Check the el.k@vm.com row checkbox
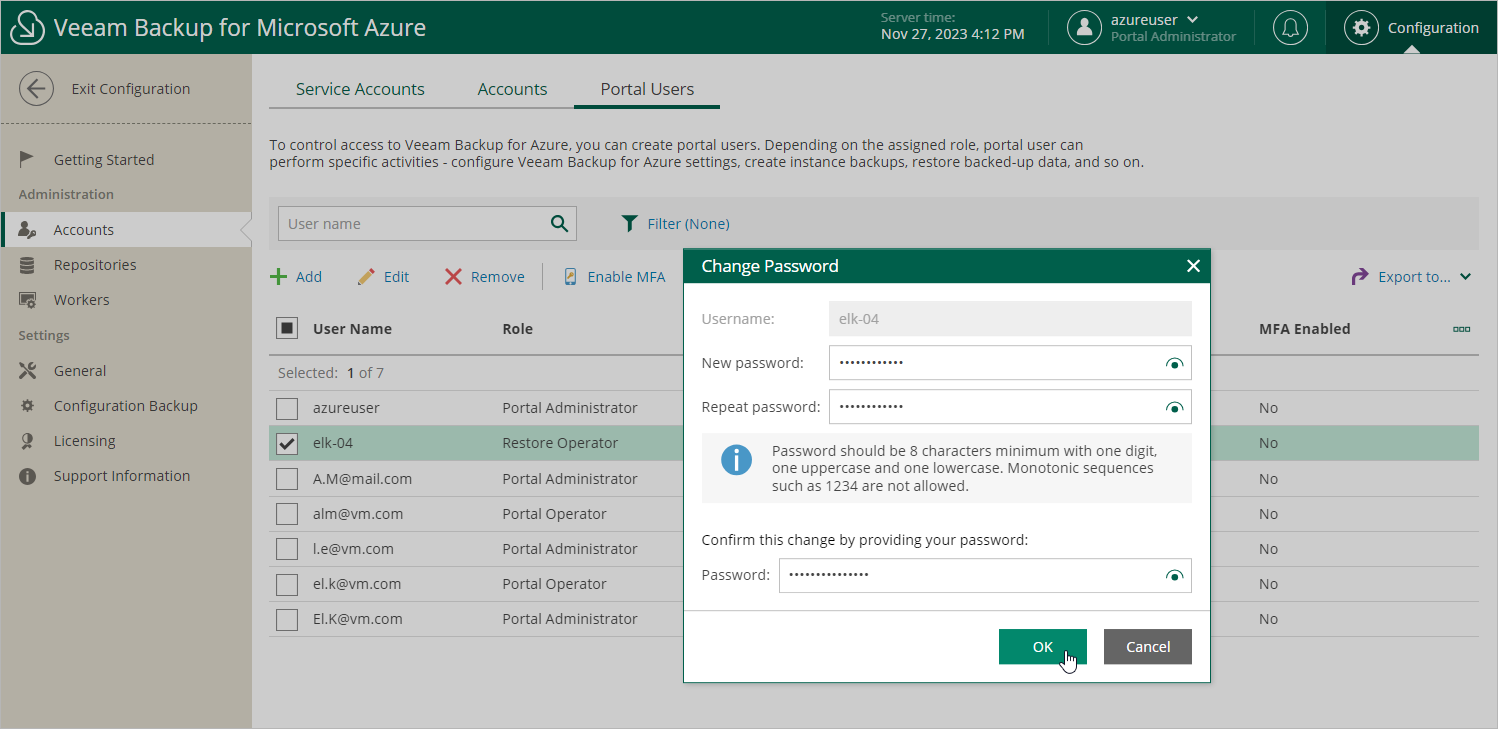 [287, 584]
